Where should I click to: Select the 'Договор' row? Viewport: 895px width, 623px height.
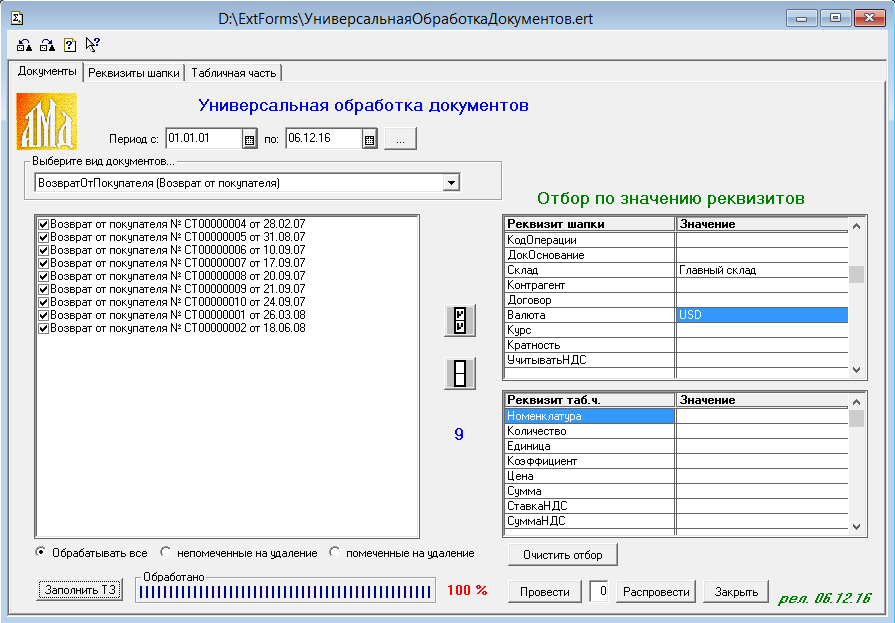click(676, 300)
